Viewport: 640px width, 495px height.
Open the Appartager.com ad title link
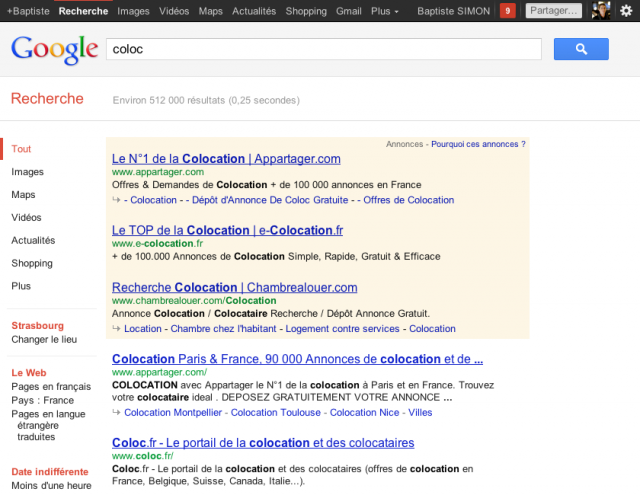(226, 158)
